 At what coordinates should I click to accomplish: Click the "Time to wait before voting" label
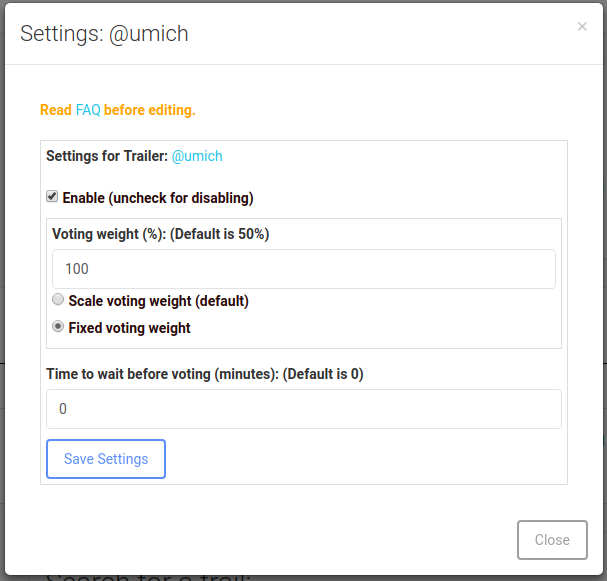coord(204,374)
